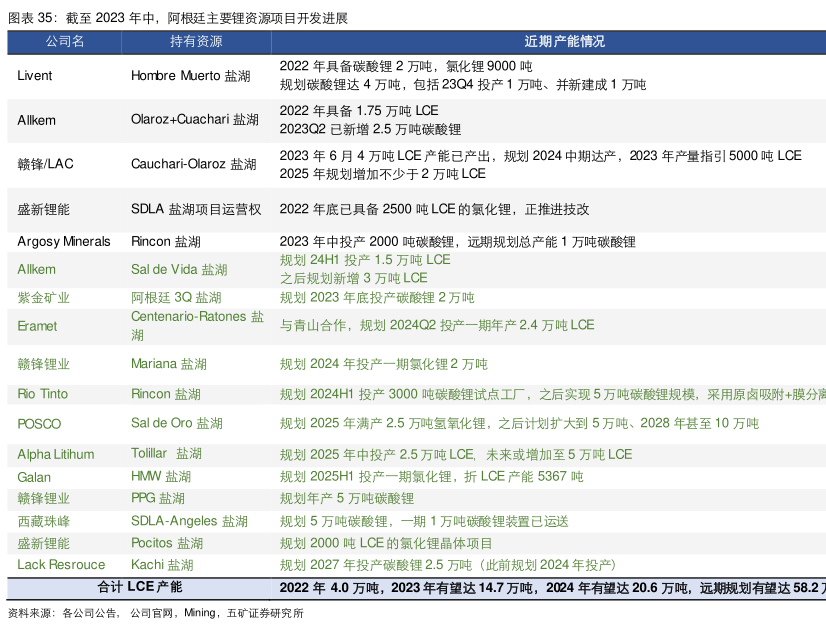
Task: Select the Livent company cell
Action: 35,76
